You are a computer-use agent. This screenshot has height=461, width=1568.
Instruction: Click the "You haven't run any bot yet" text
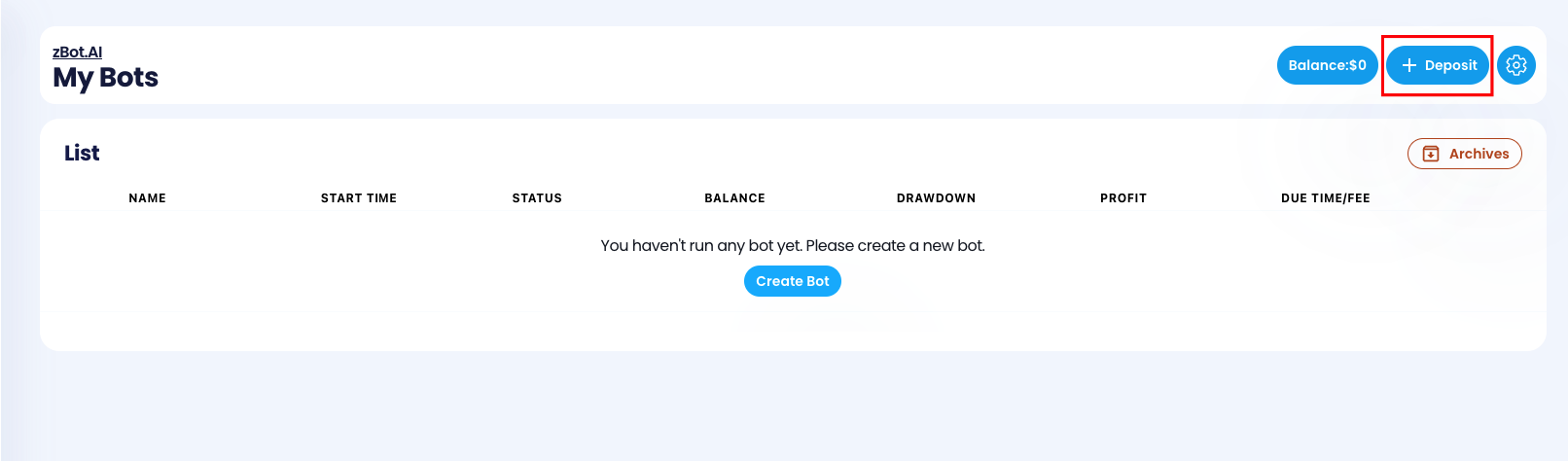tap(700, 245)
